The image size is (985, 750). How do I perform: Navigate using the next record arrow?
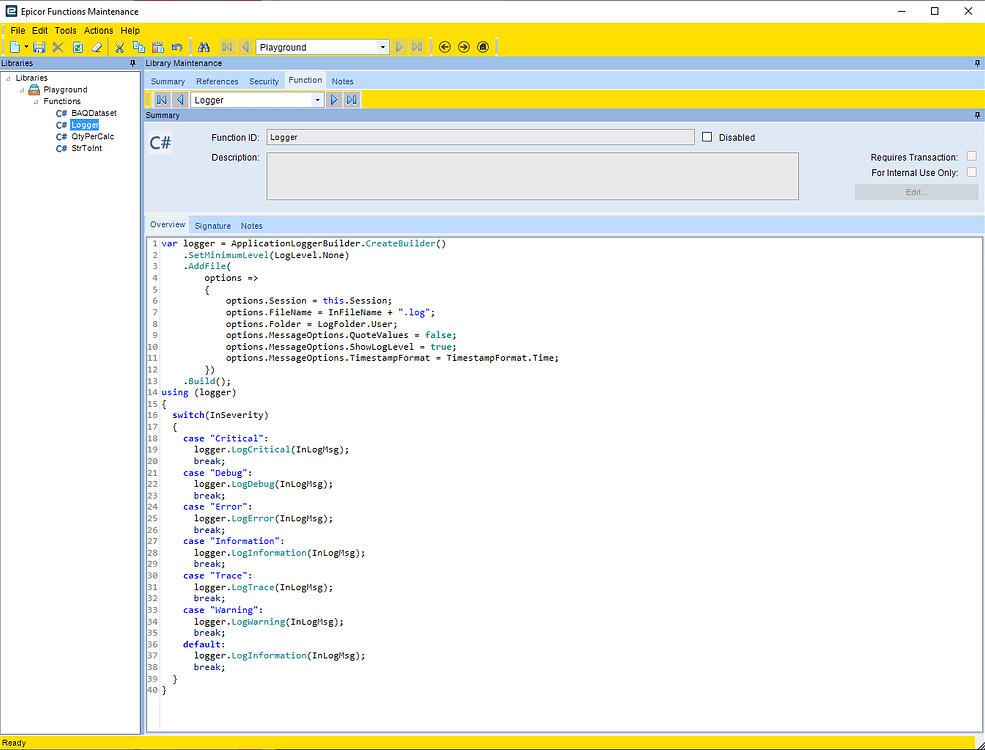tap(398, 46)
